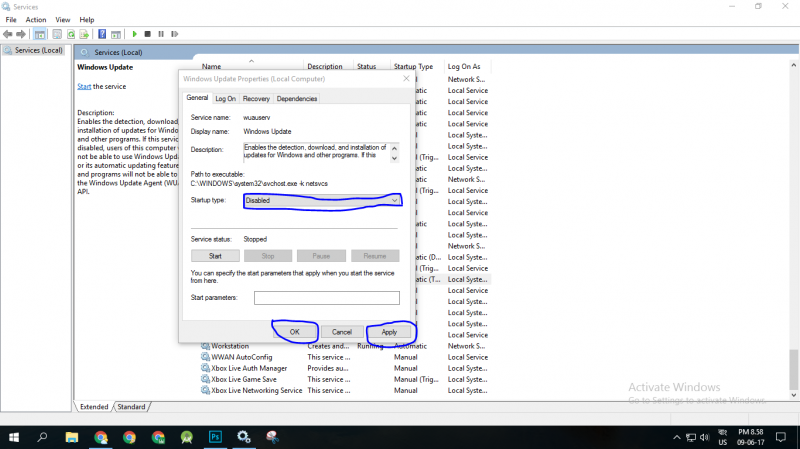Click 'Provides au...' description of Xbox Live Auth Manager
800x449 pixels.
[x=328, y=368]
